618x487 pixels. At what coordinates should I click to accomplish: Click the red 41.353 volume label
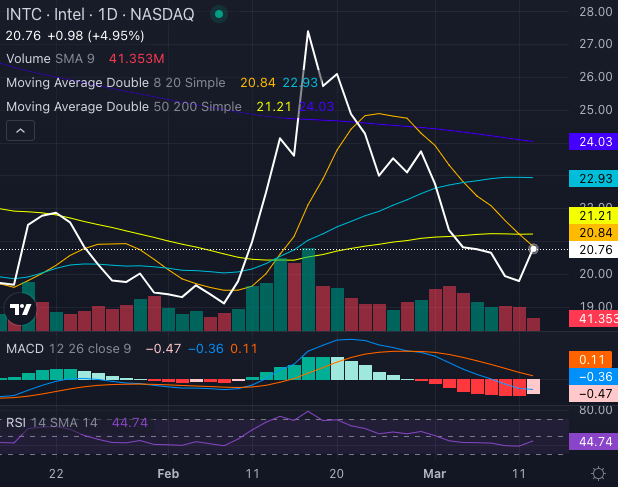[592, 318]
